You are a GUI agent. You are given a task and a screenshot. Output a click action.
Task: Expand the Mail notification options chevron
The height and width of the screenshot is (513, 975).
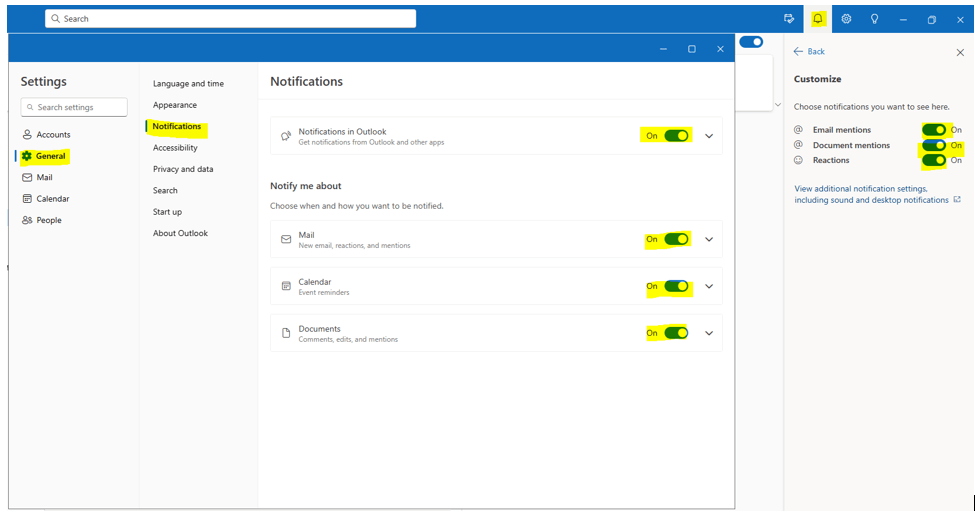pyautogui.click(x=709, y=239)
